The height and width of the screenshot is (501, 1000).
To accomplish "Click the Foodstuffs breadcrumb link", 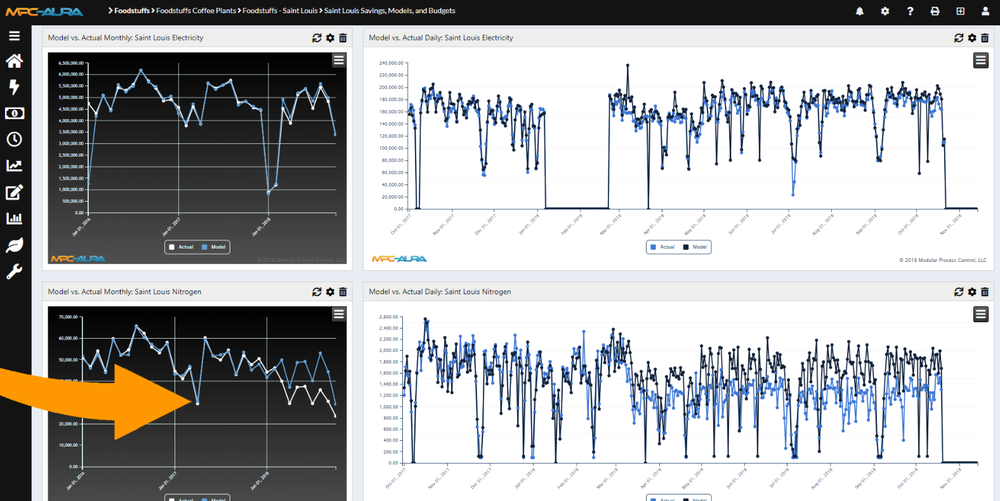I will pyautogui.click(x=131, y=11).
